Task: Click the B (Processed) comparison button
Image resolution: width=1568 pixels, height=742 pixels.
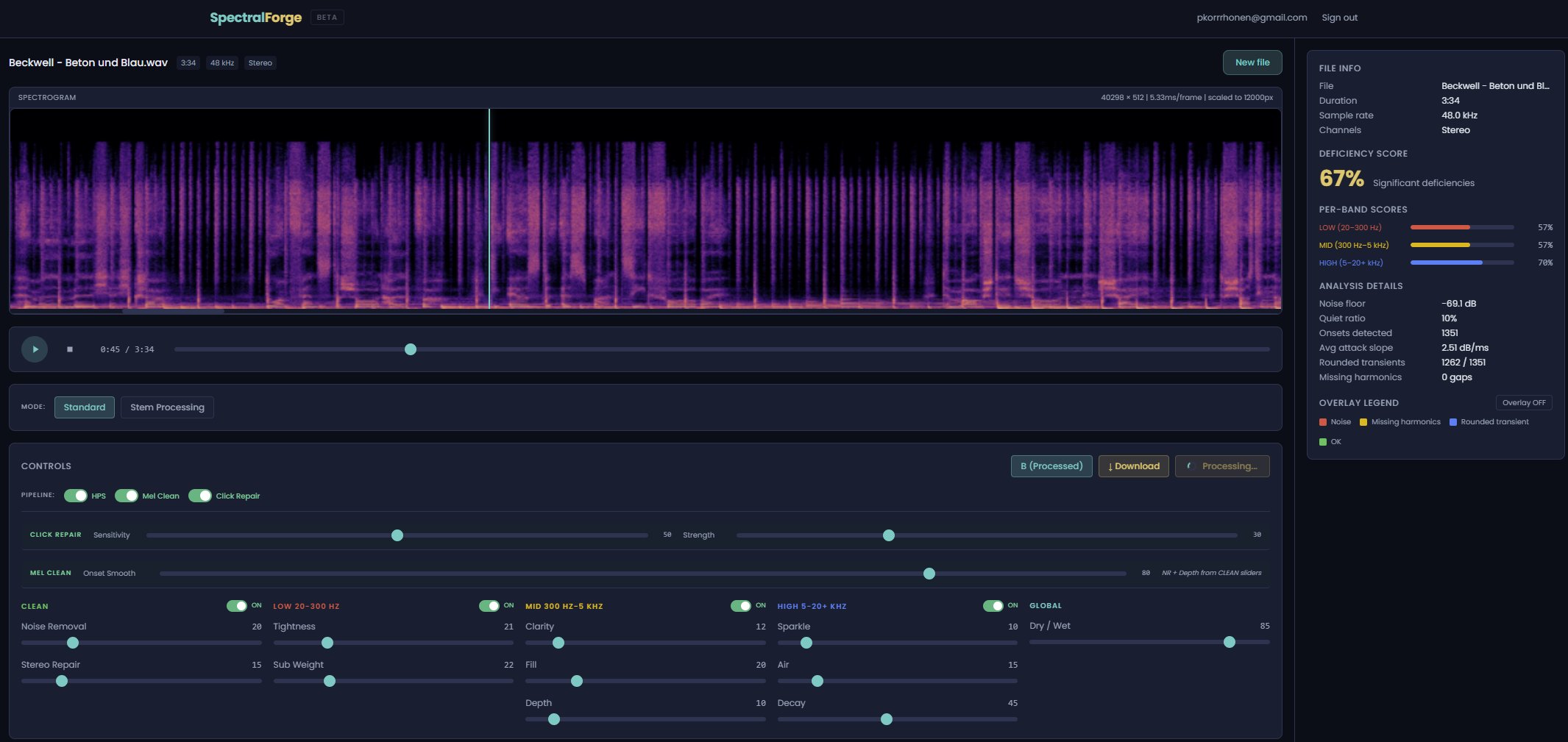Action: (1052, 465)
